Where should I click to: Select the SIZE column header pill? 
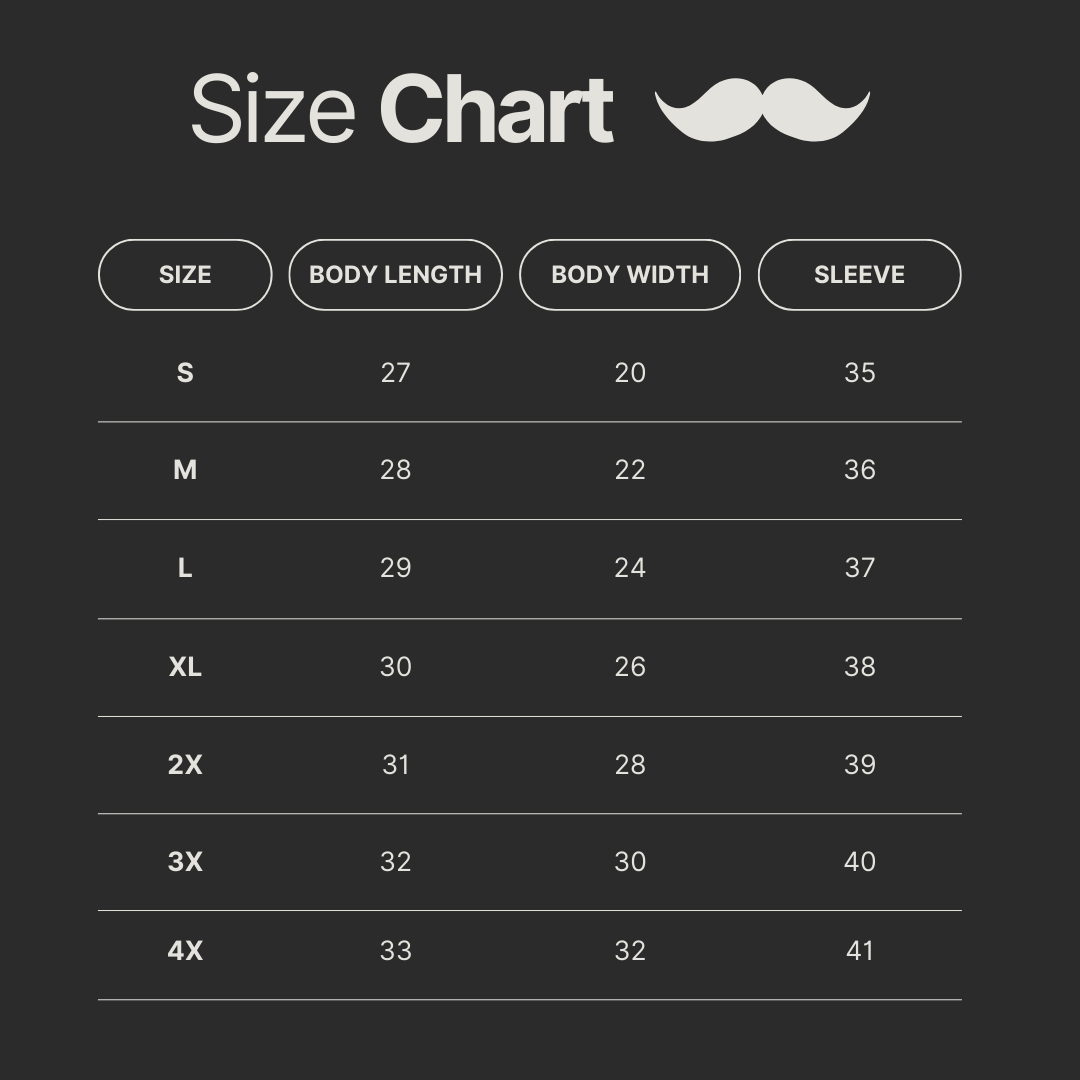point(185,275)
